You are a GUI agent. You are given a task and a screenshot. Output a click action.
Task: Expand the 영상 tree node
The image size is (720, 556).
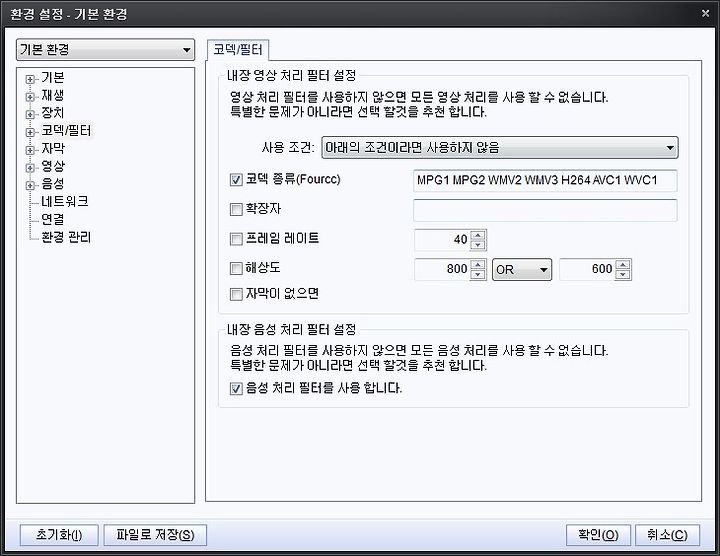[x=30, y=168]
